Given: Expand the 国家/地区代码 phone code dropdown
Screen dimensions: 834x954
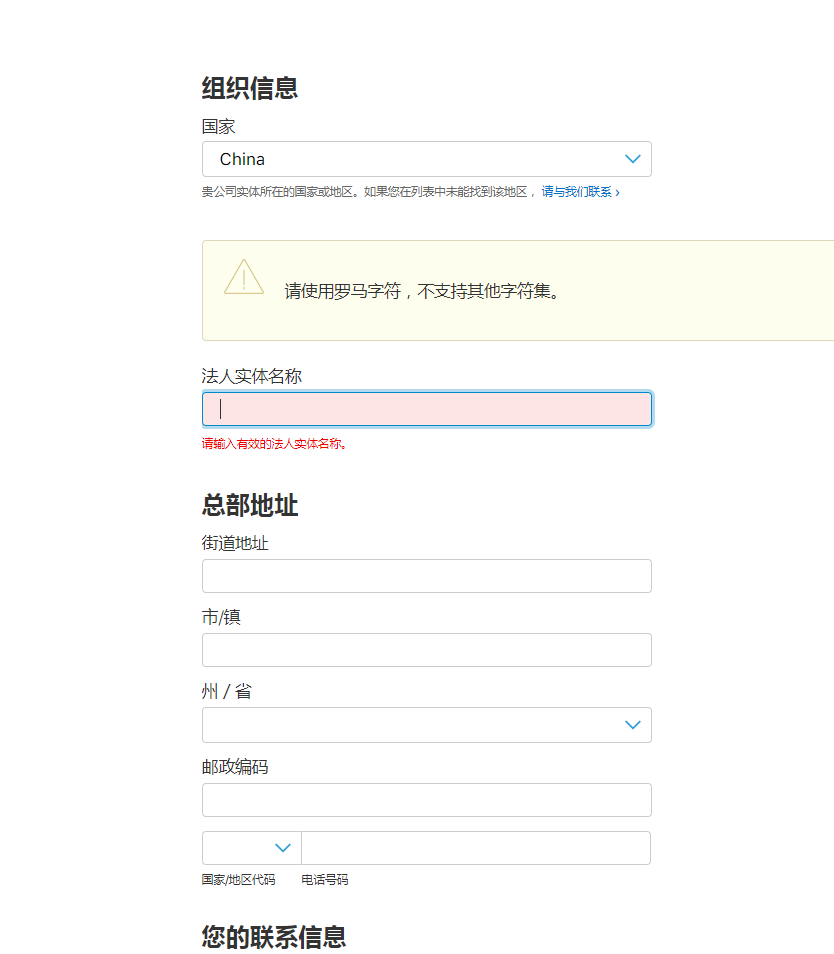Looking at the screenshot, I should pyautogui.click(x=252, y=848).
